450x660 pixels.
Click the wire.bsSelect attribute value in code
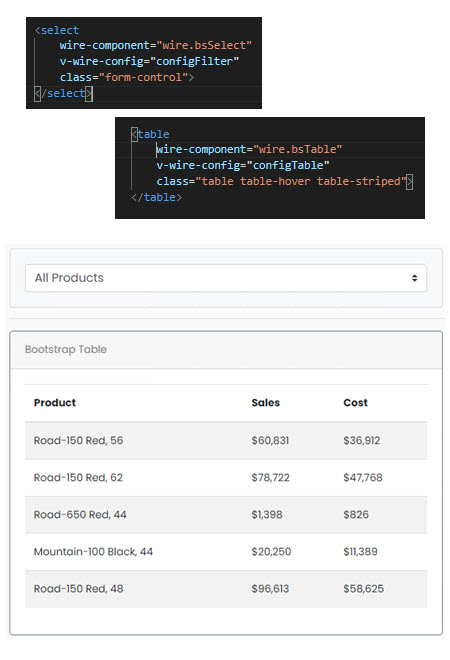[204, 45]
